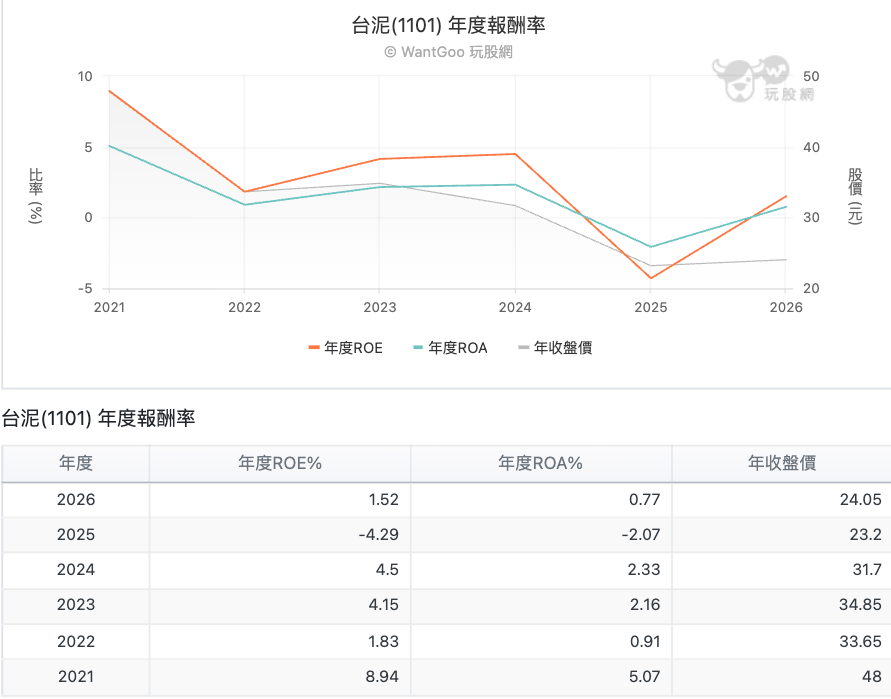Viewport: 891px width, 699px height.
Task: Click the 2023 label on chart x-axis
Action: pos(380,307)
